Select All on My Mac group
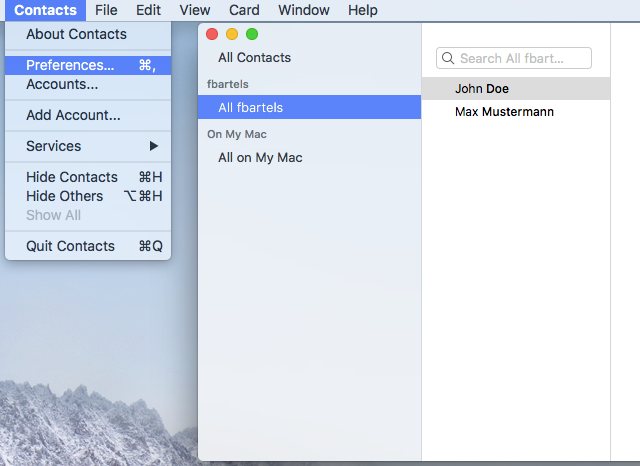Viewport: 640px width, 466px height. (x=309, y=158)
